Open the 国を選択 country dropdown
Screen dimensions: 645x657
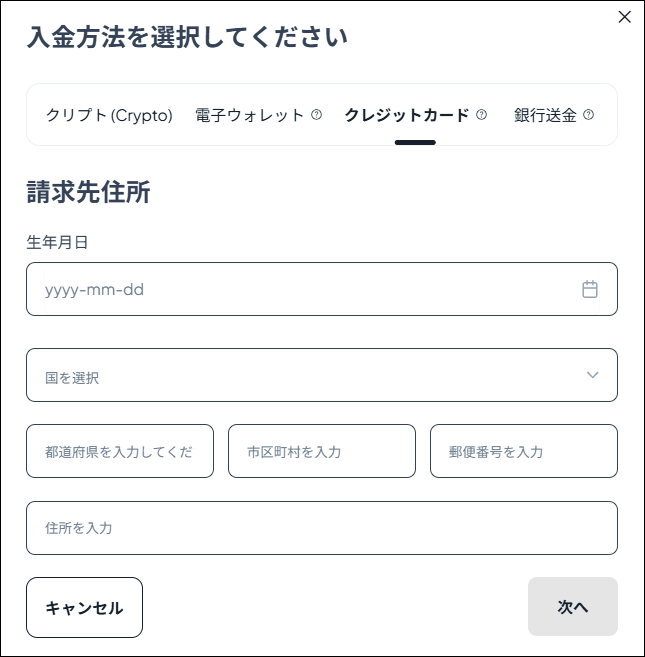[300, 375]
